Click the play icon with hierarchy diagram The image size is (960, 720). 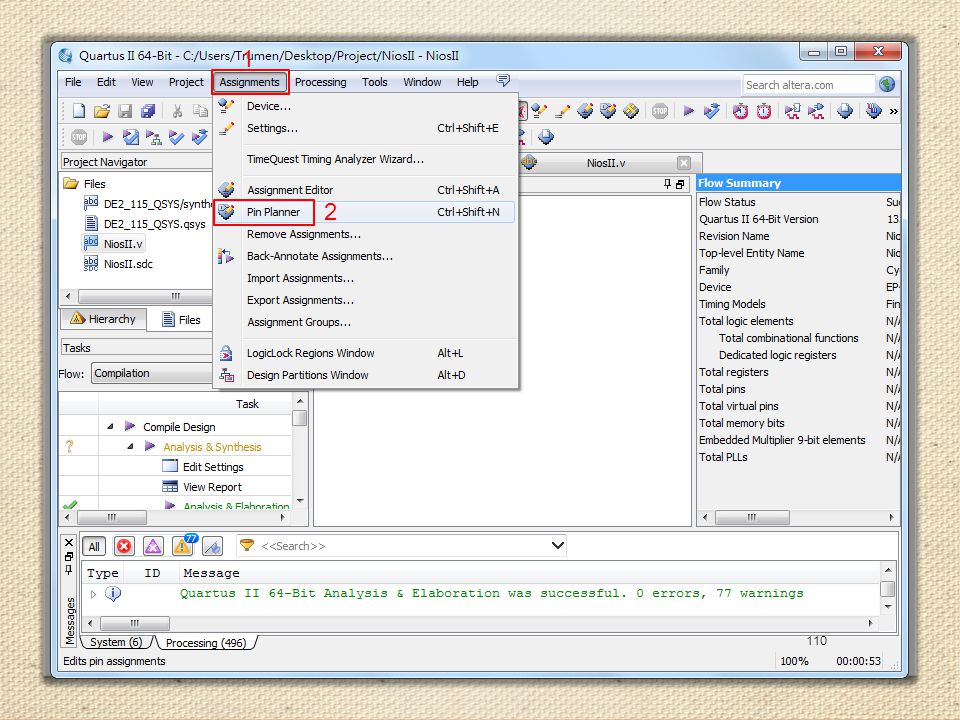(x=153, y=137)
